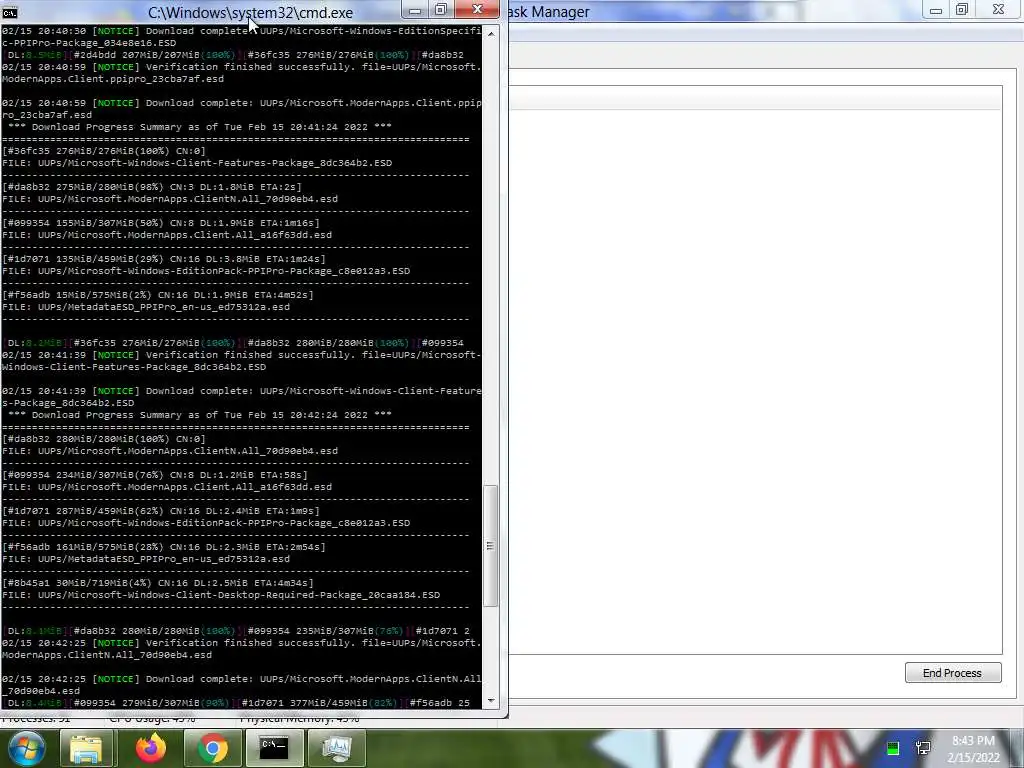Open File Explorer from taskbar

click(x=87, y=748)
